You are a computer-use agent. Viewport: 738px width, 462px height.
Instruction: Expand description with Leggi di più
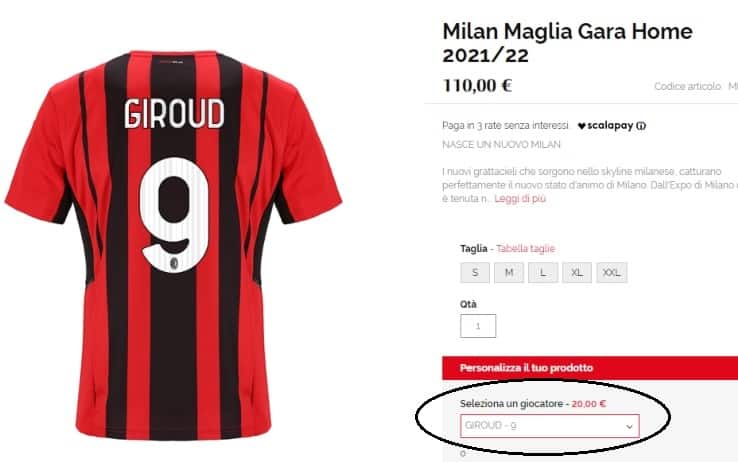[520, 199]
